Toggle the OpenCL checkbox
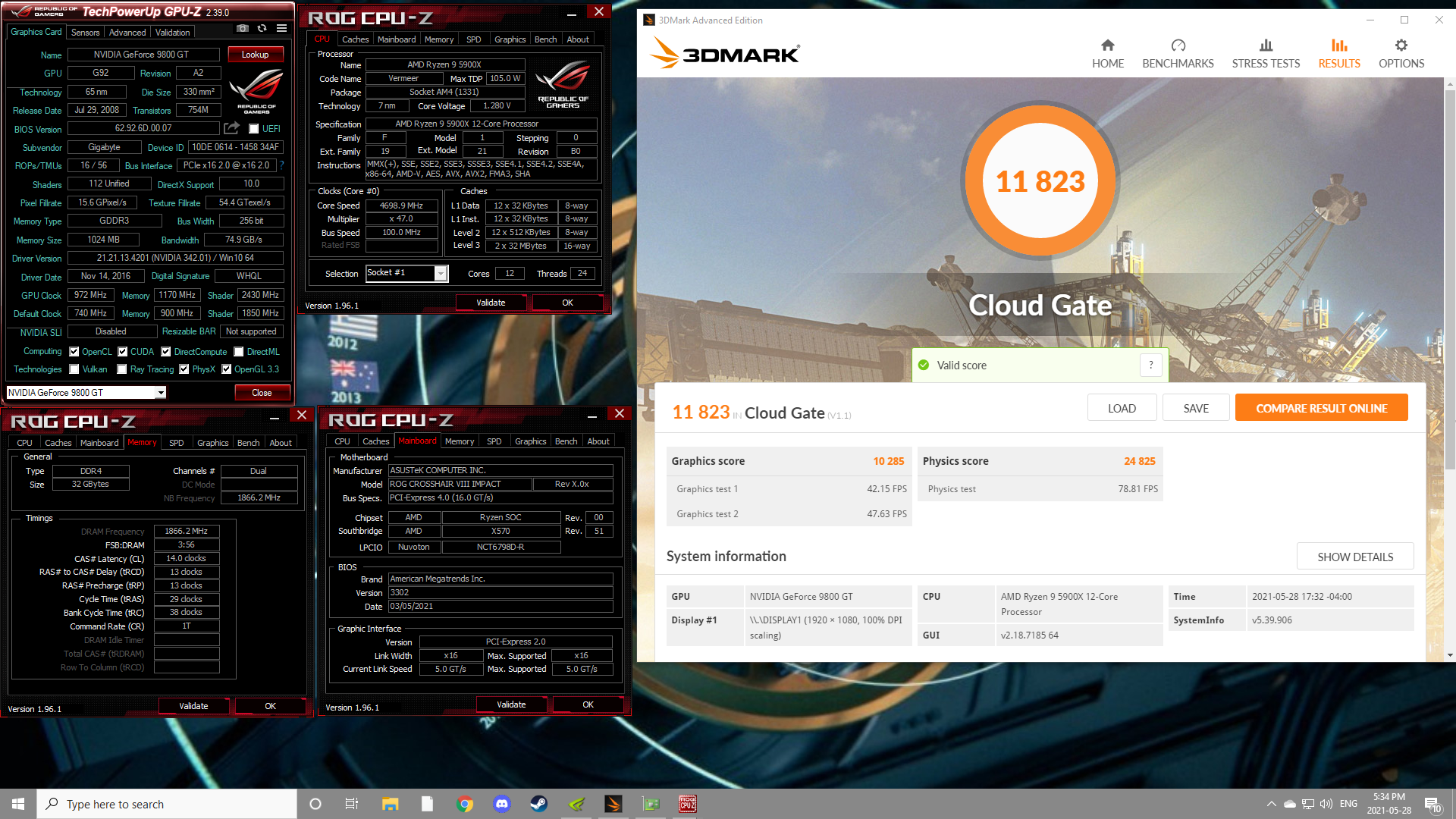This screenshot has width=1456, height=819. pos(74,351)
